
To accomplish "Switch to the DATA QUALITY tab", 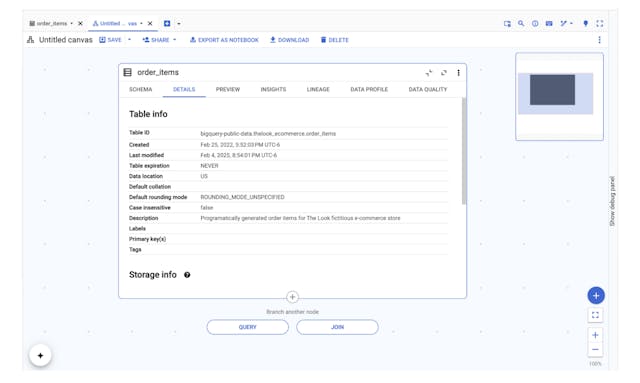I will pyautogui.click(x=428, y=89).
